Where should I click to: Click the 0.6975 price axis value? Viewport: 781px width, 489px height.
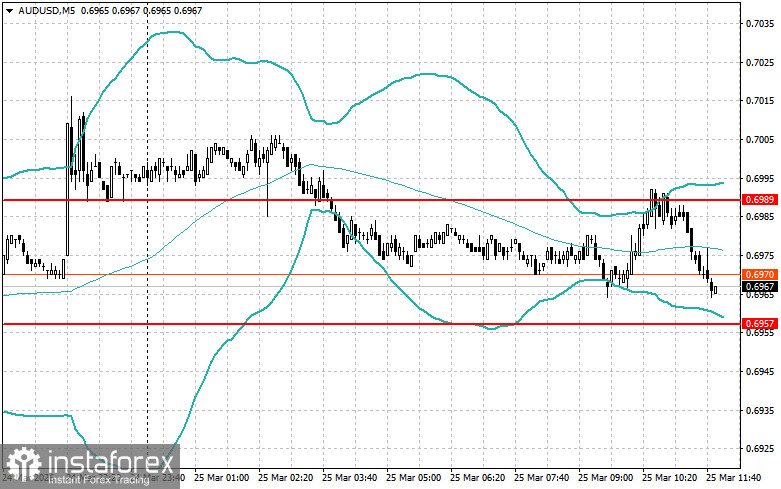(x=760, y=255)
